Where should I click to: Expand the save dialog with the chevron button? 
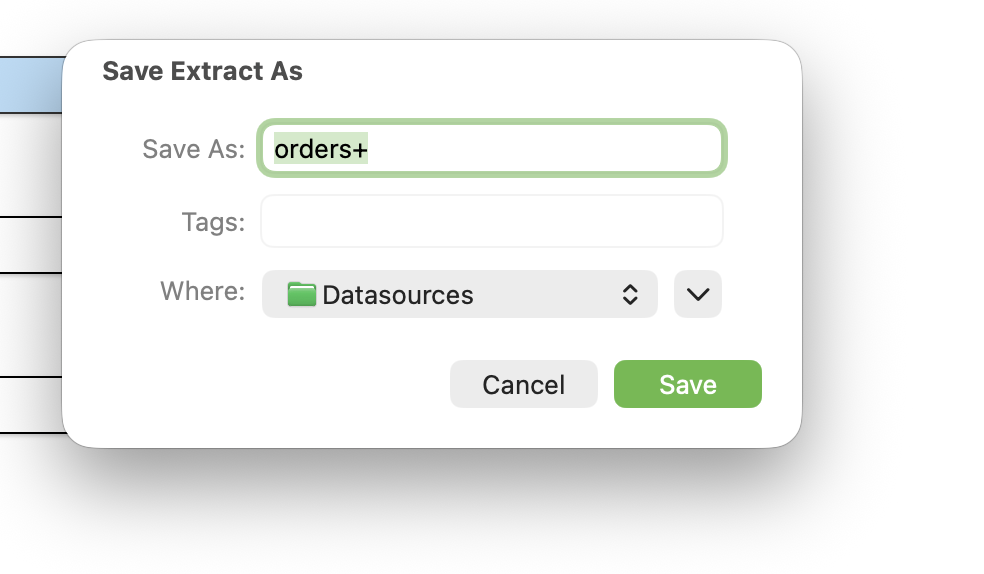point(698,294)
